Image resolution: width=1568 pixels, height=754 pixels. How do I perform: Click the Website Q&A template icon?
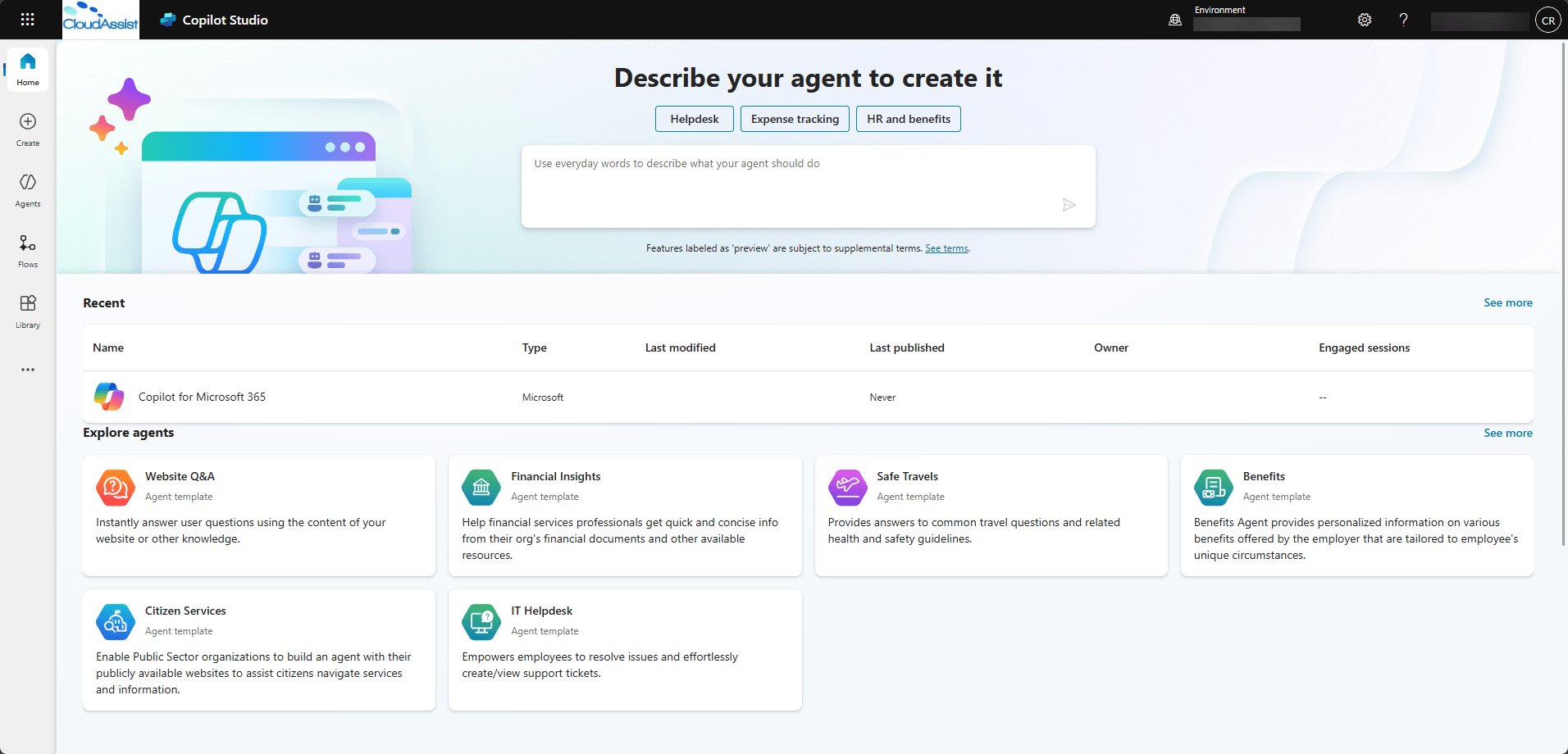[x=116, y=488]
